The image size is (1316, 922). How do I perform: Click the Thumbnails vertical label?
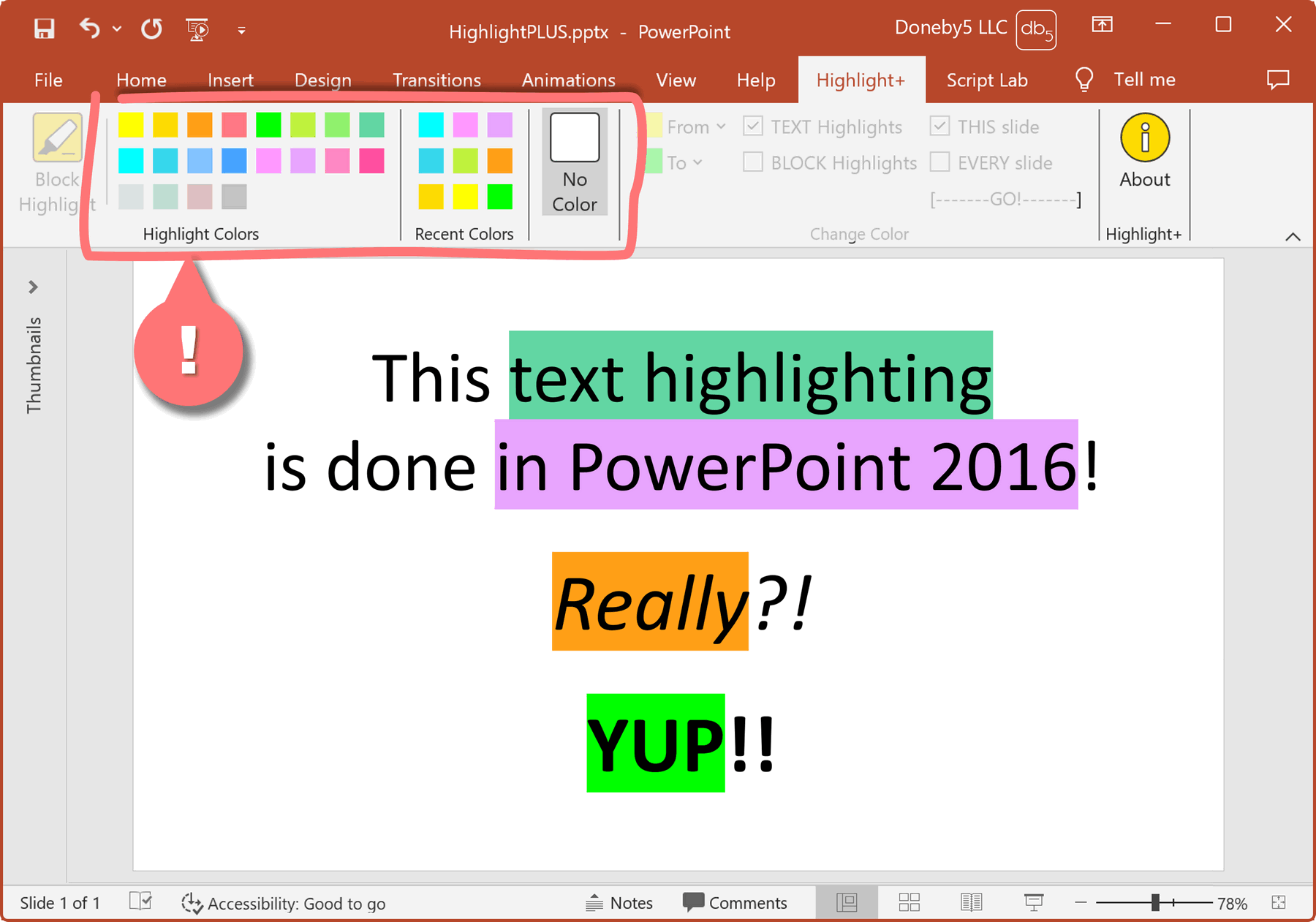tap(34, 365)
